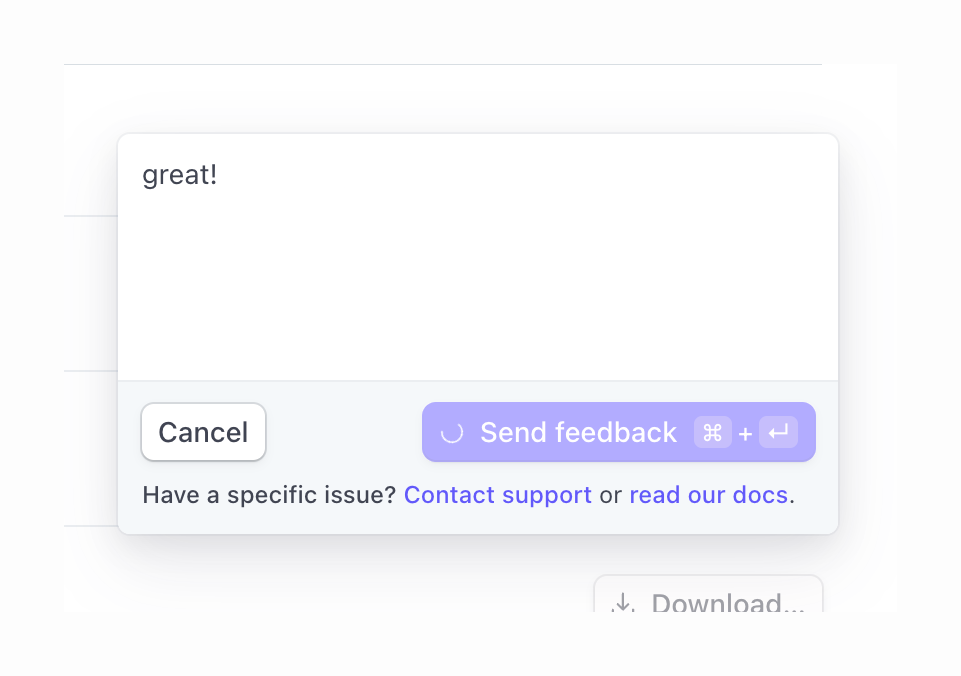Image resolution: width=961 pixels, height=676 pixels.
Task: Click the arrow icon beside Download
Action: click(x=624, y=604)
